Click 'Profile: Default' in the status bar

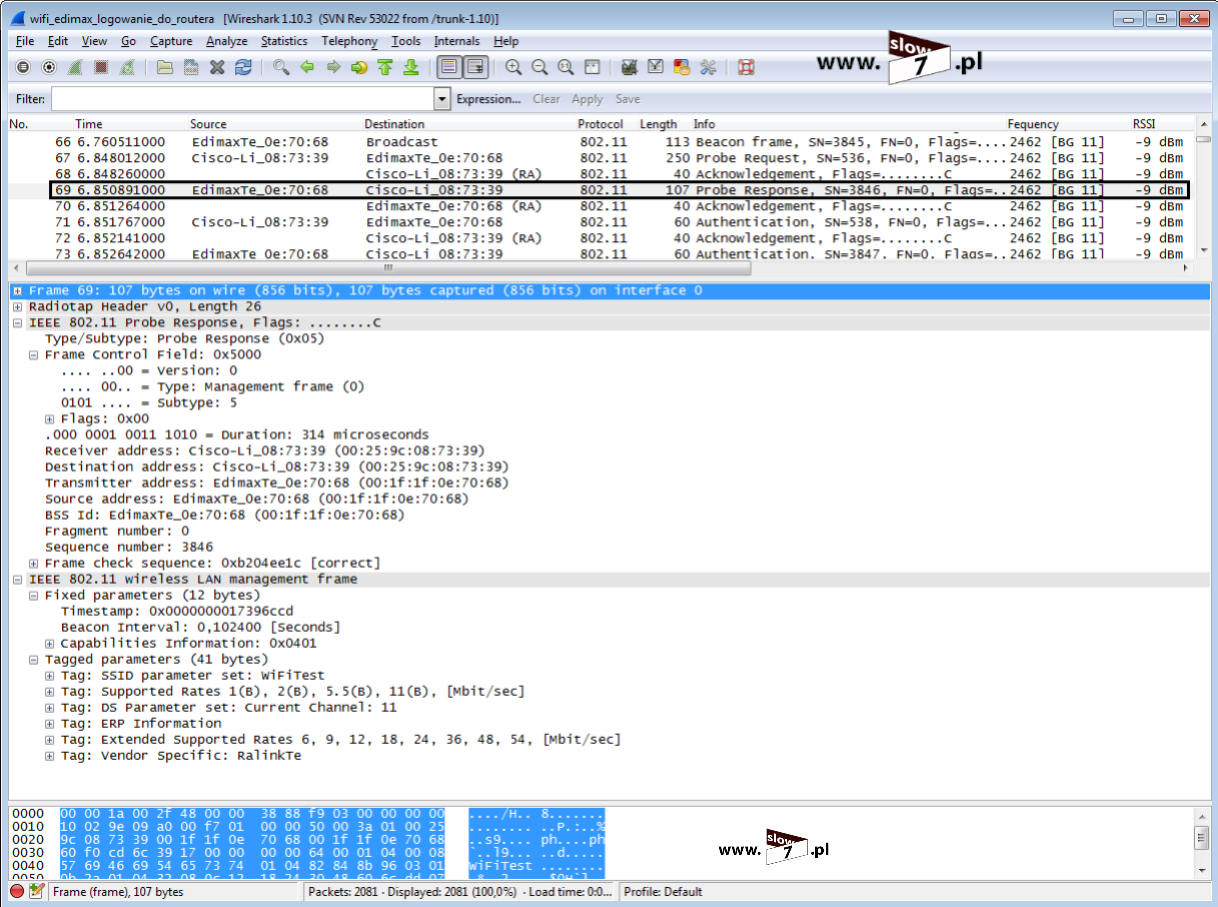pos(662,891)
